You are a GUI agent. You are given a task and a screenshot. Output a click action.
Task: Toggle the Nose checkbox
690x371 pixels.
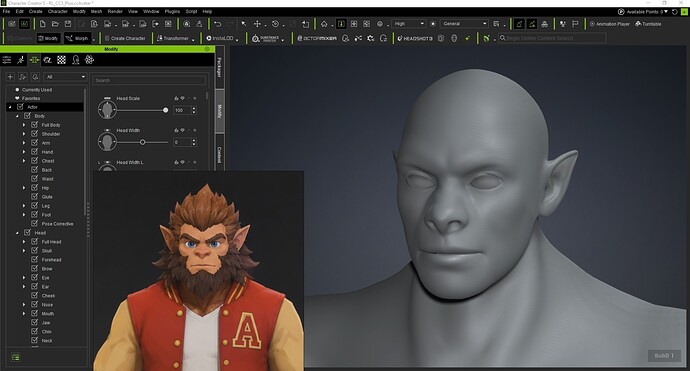pyautogui.click(x=34, y=305)
